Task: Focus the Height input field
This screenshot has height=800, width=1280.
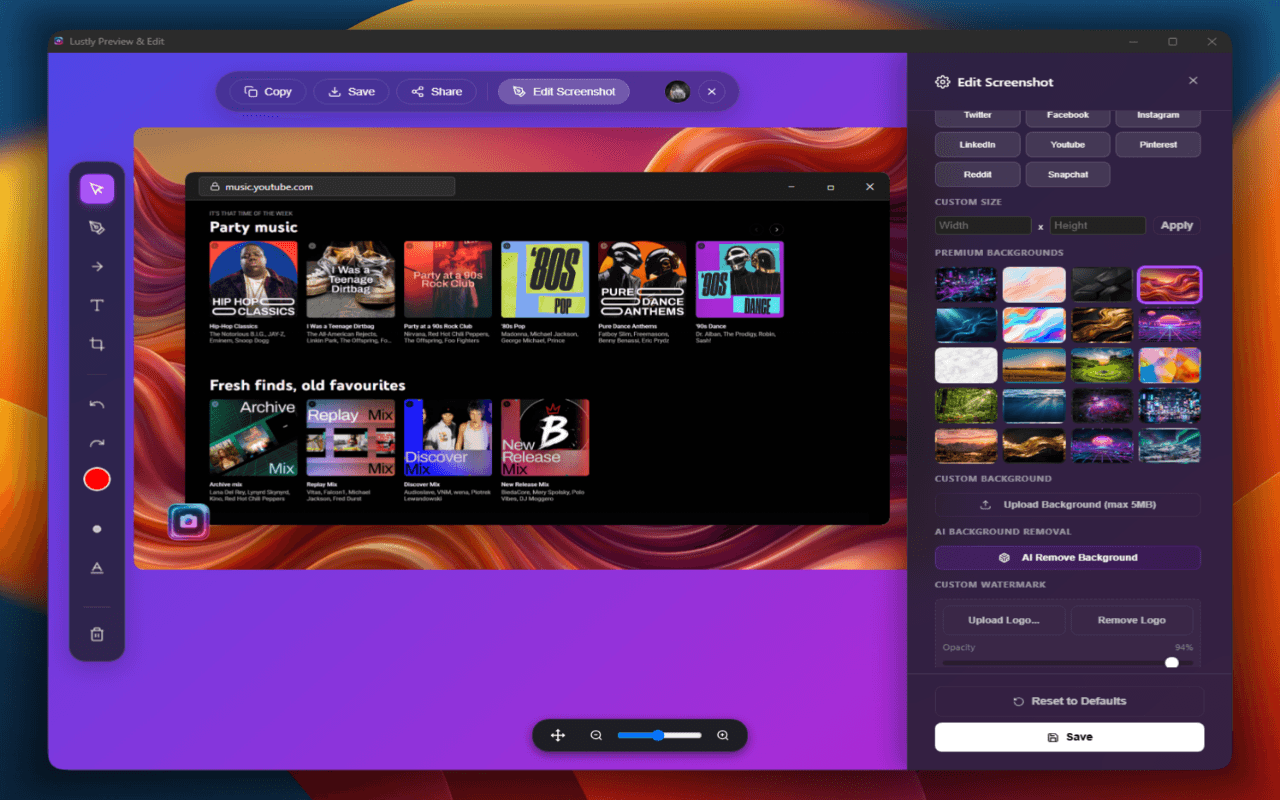Action: (x=1097, y=225)
